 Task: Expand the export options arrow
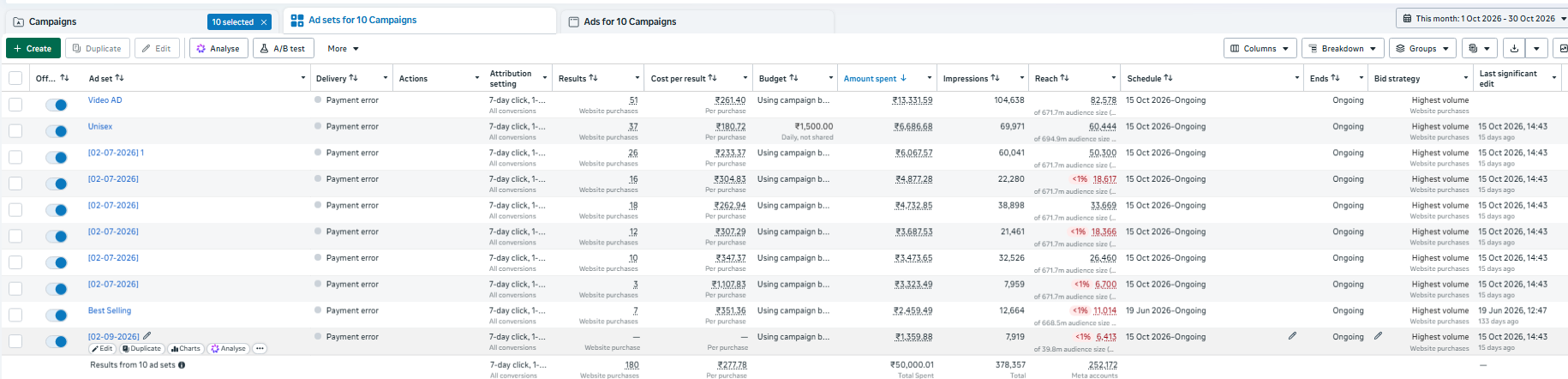coord(1537,49)
